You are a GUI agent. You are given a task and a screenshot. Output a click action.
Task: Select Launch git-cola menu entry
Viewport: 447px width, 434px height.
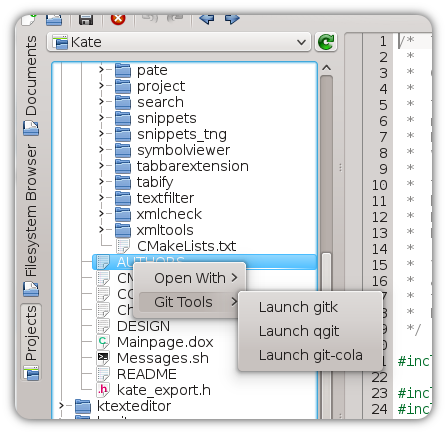click(x=310, y=355)
